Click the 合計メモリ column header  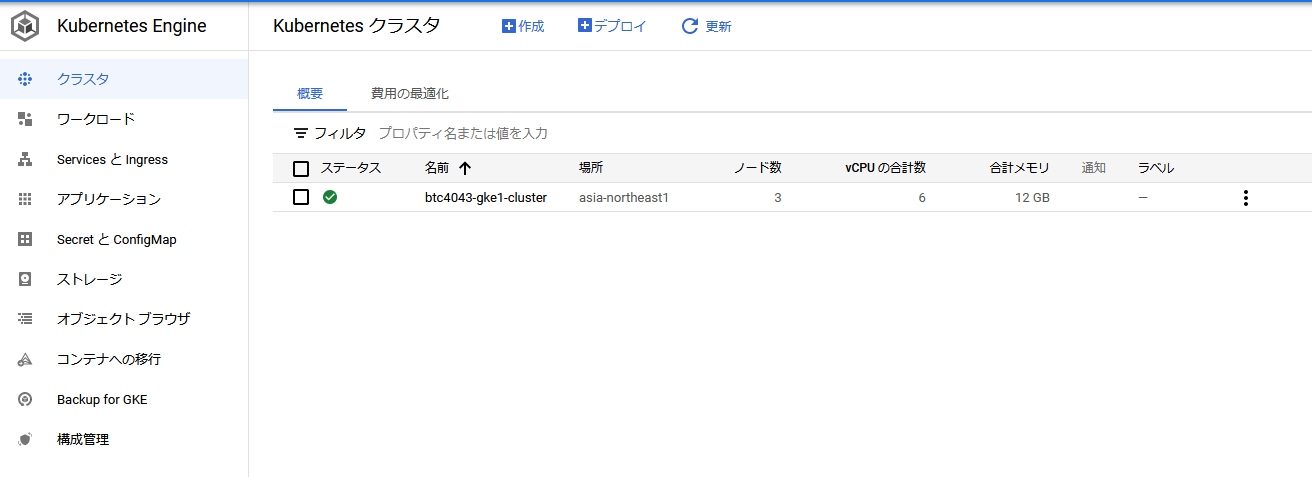[x=1020, y=168]
